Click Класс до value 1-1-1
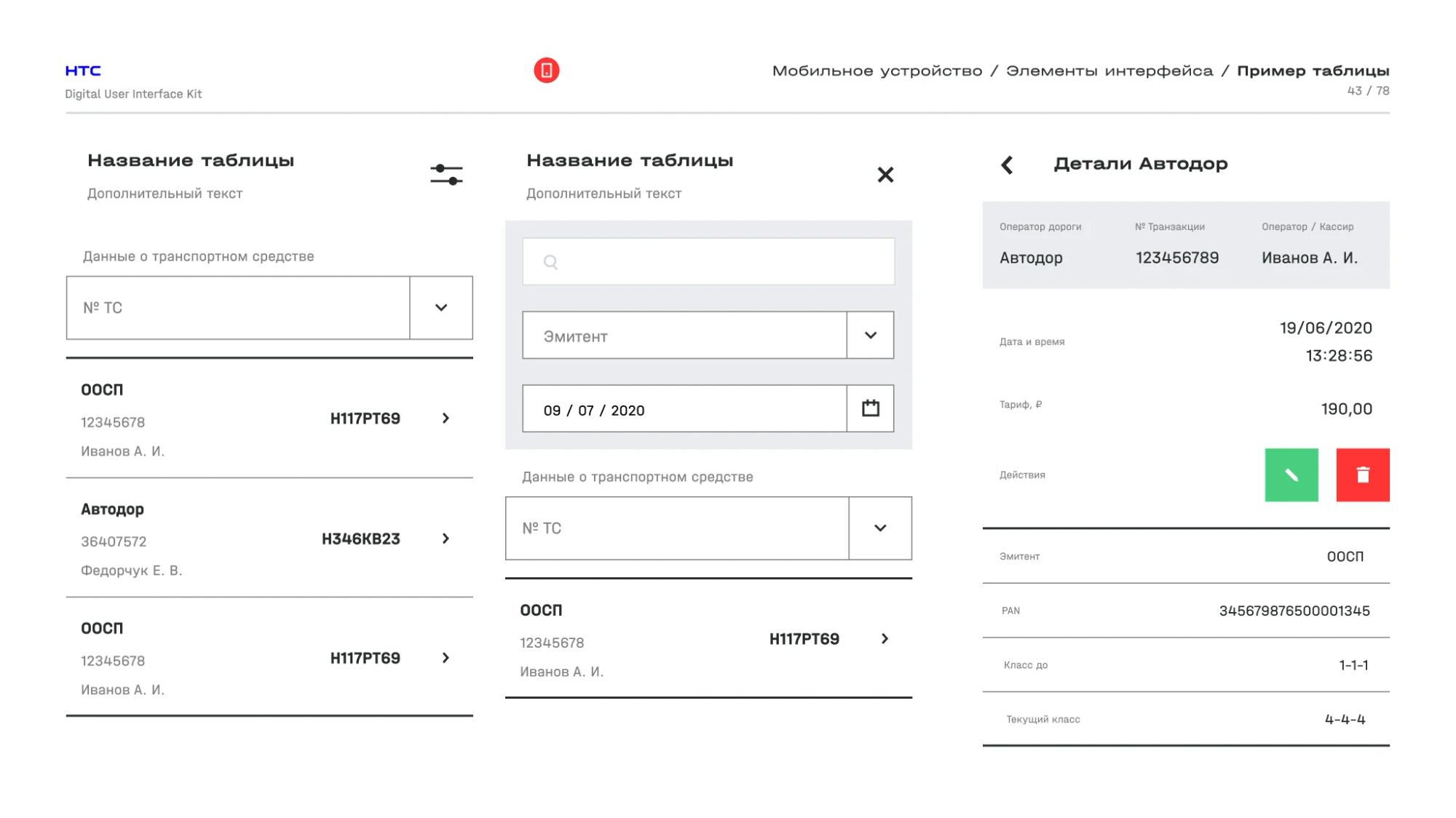This screenshot has height=818, width=1456. click(x=1354, y=665)
